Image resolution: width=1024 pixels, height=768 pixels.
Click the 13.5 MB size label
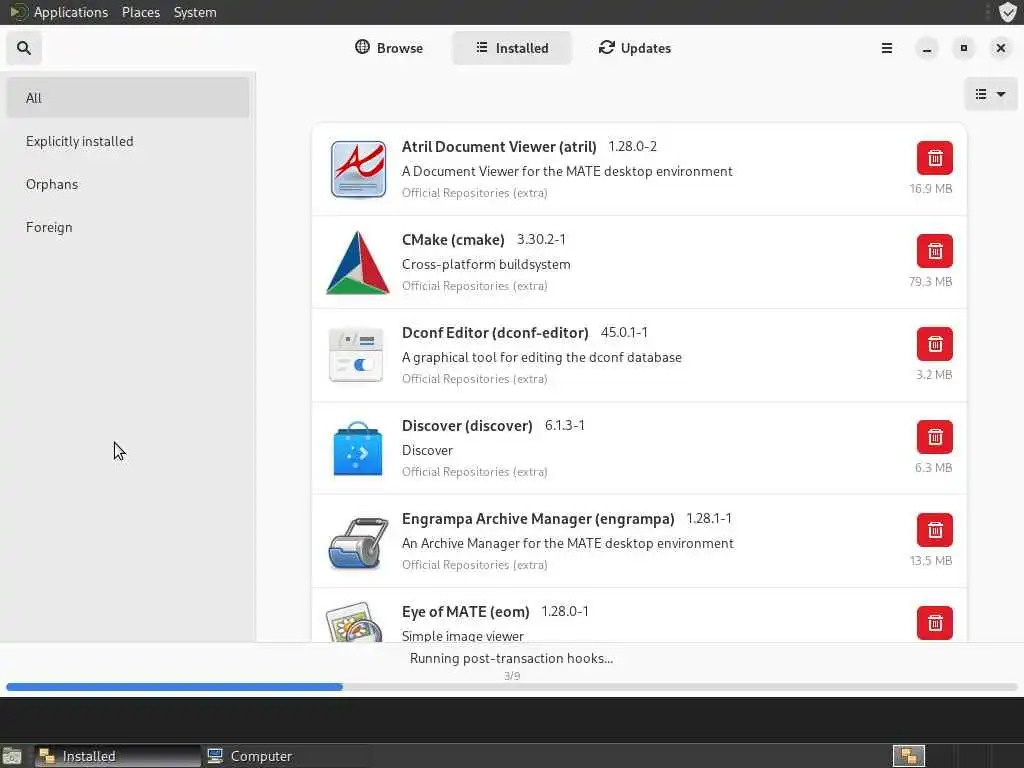coord(931,561)
